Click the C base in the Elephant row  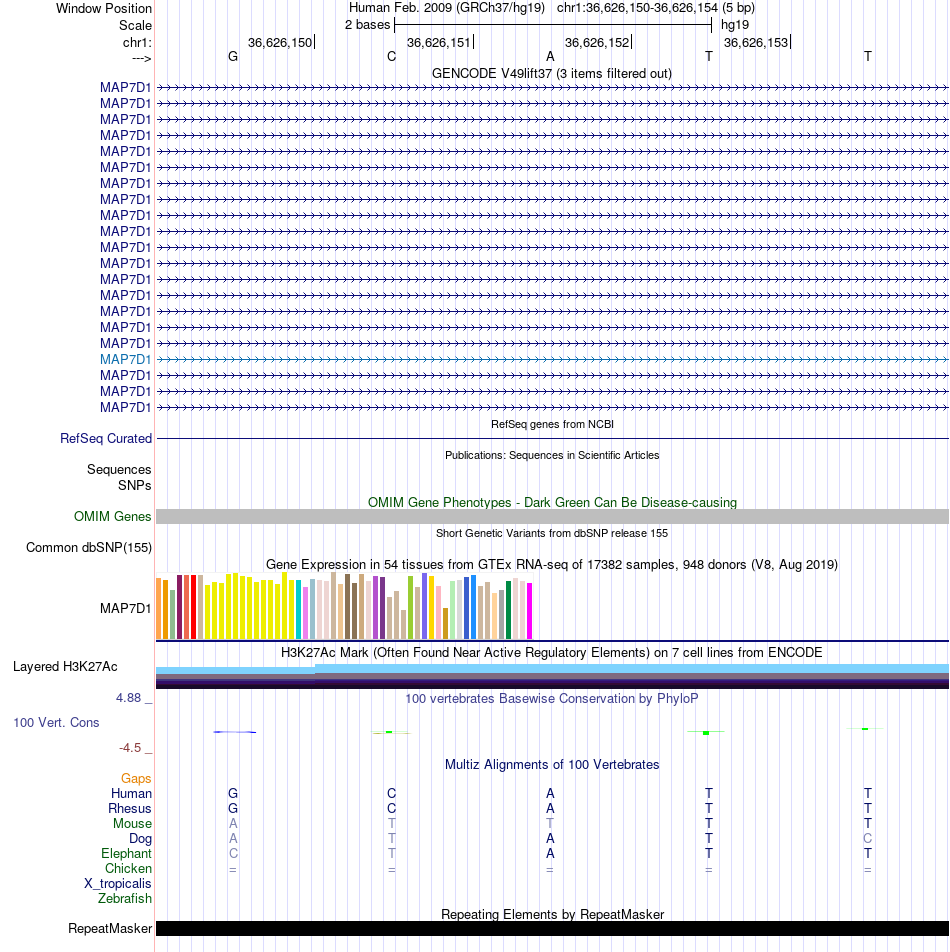(x=232, y=854)
